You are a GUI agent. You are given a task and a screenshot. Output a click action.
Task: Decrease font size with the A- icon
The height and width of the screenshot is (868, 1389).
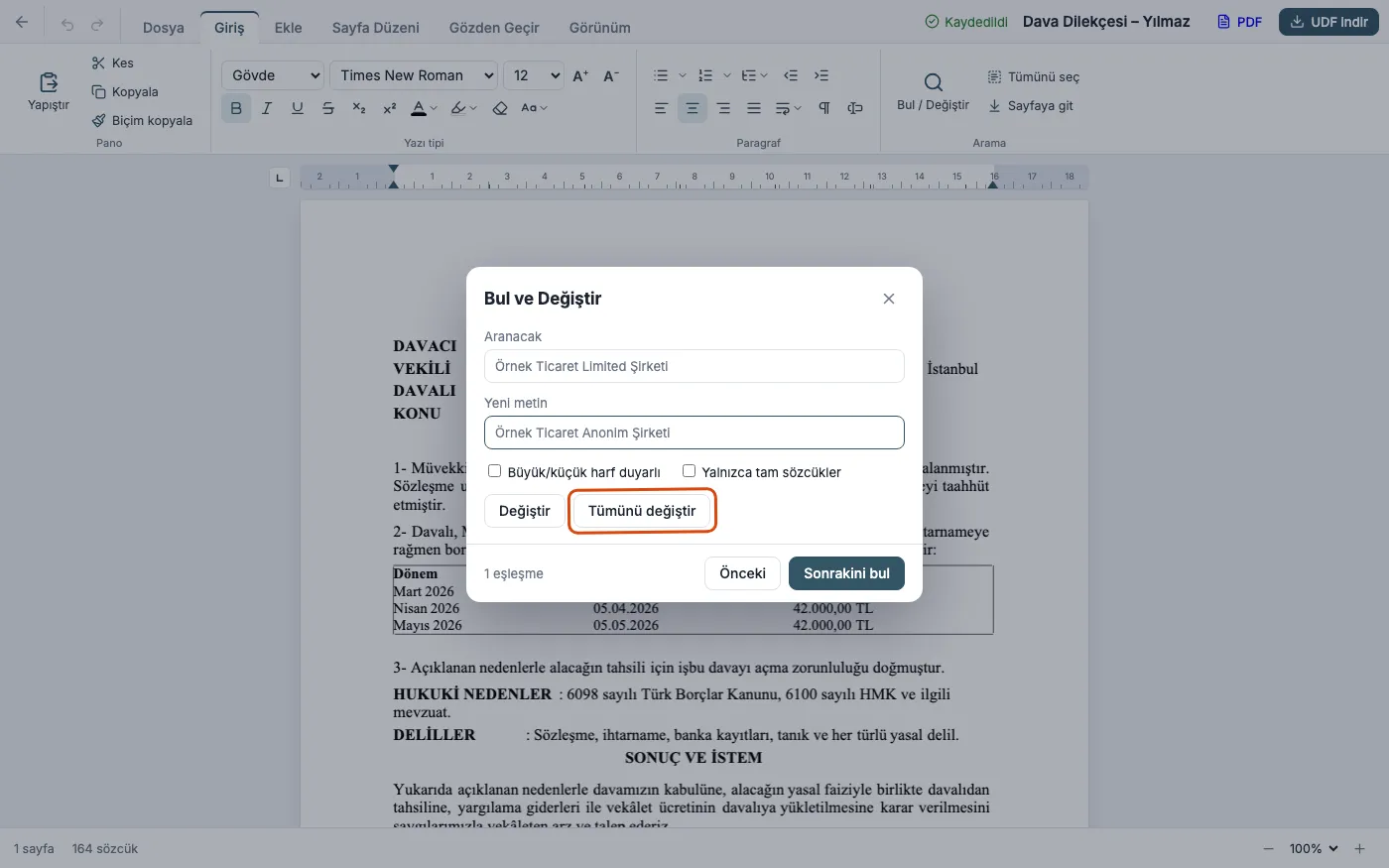click(611, 75)
